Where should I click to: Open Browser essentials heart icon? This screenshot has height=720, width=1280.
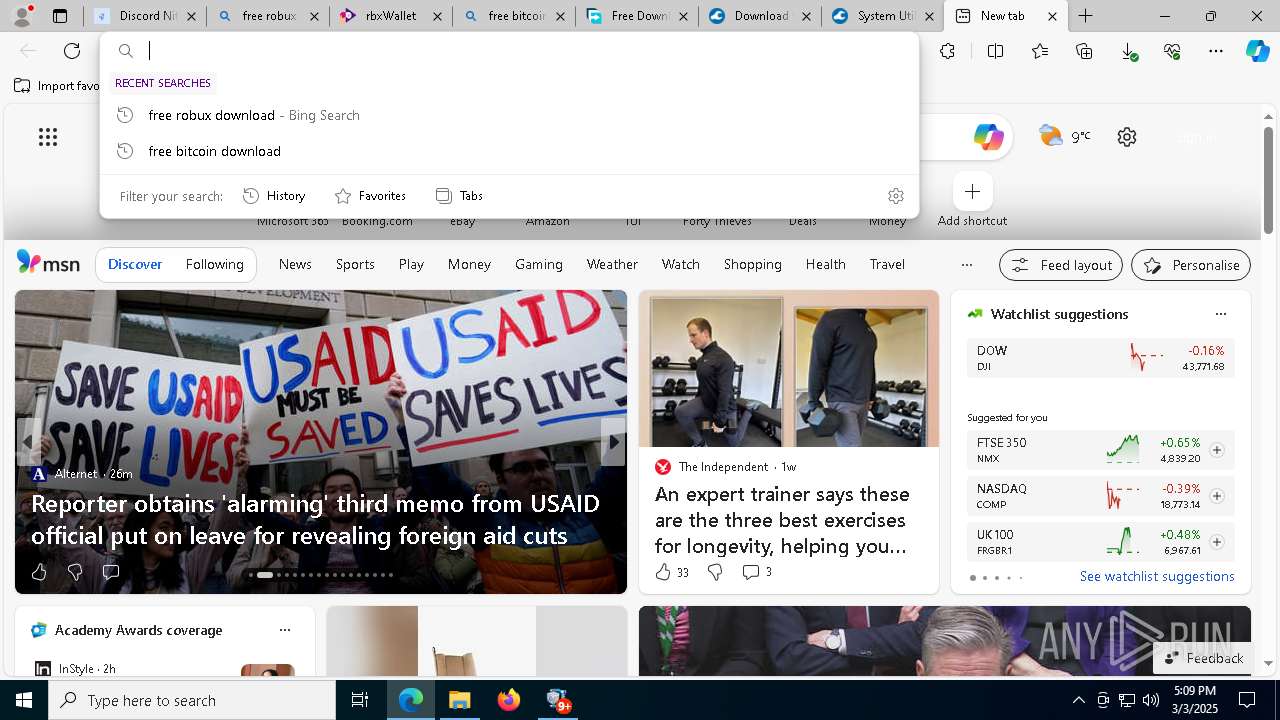tap(1172, 51)
